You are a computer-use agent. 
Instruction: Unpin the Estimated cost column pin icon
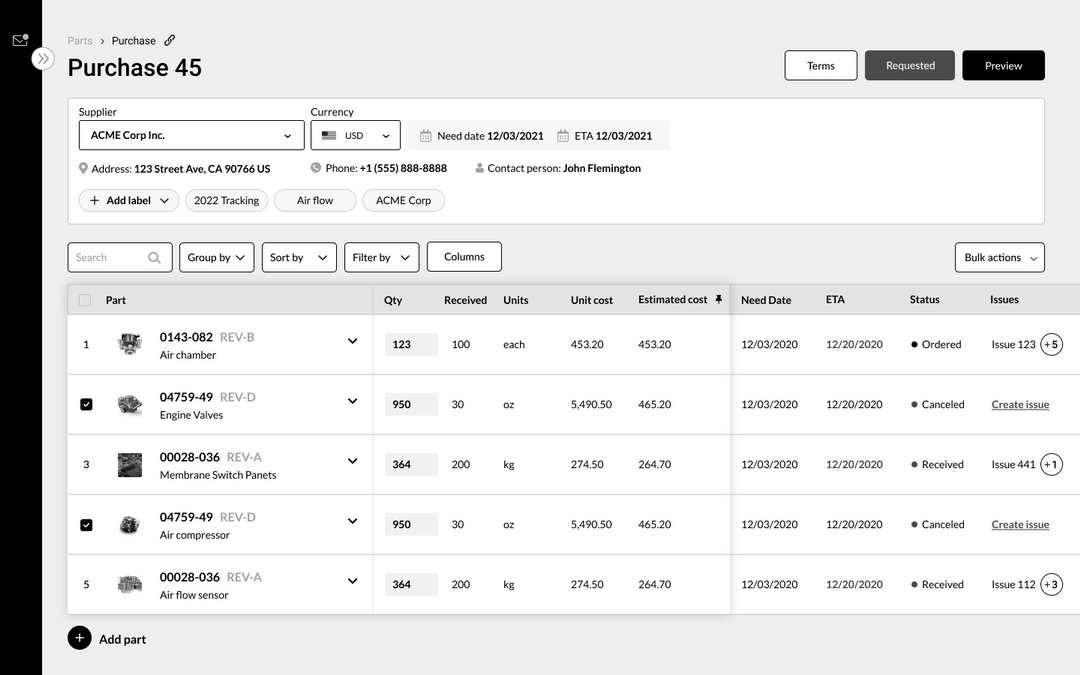[719, 300]
